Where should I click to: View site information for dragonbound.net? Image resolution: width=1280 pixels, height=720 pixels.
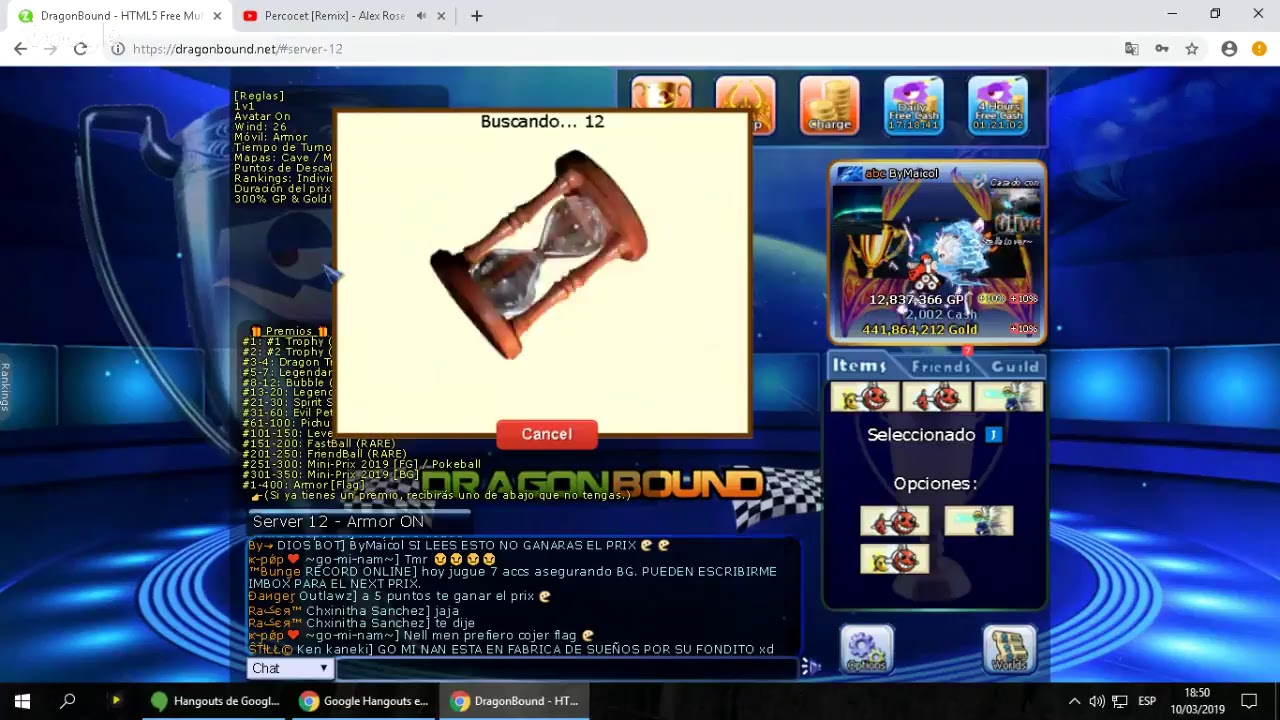[x=117, y=49]
